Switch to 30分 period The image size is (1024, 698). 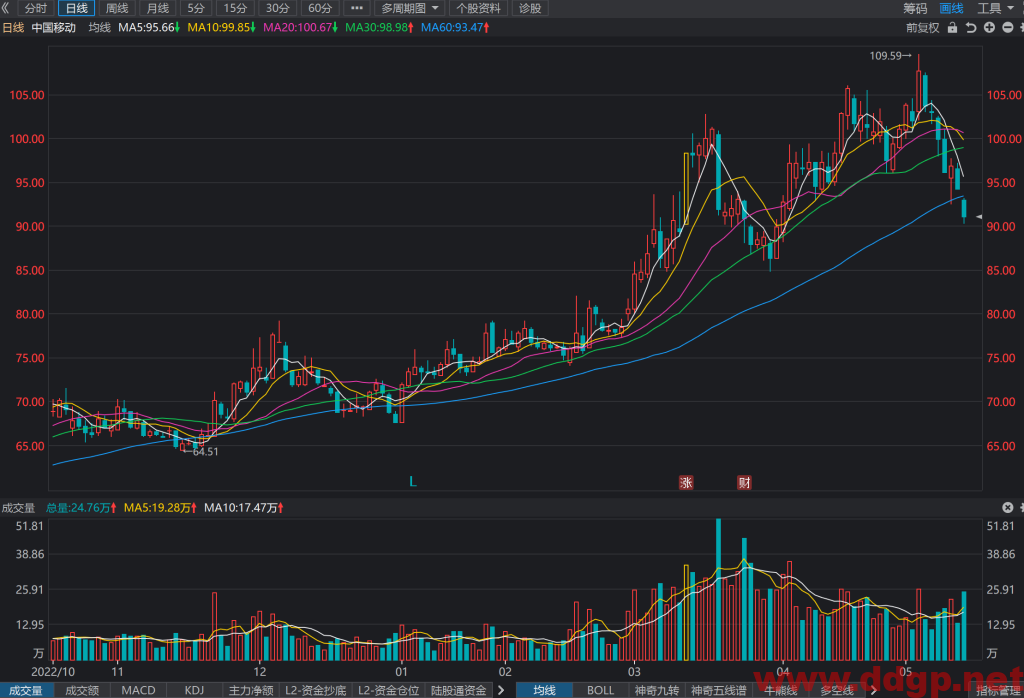coord(278,8)
